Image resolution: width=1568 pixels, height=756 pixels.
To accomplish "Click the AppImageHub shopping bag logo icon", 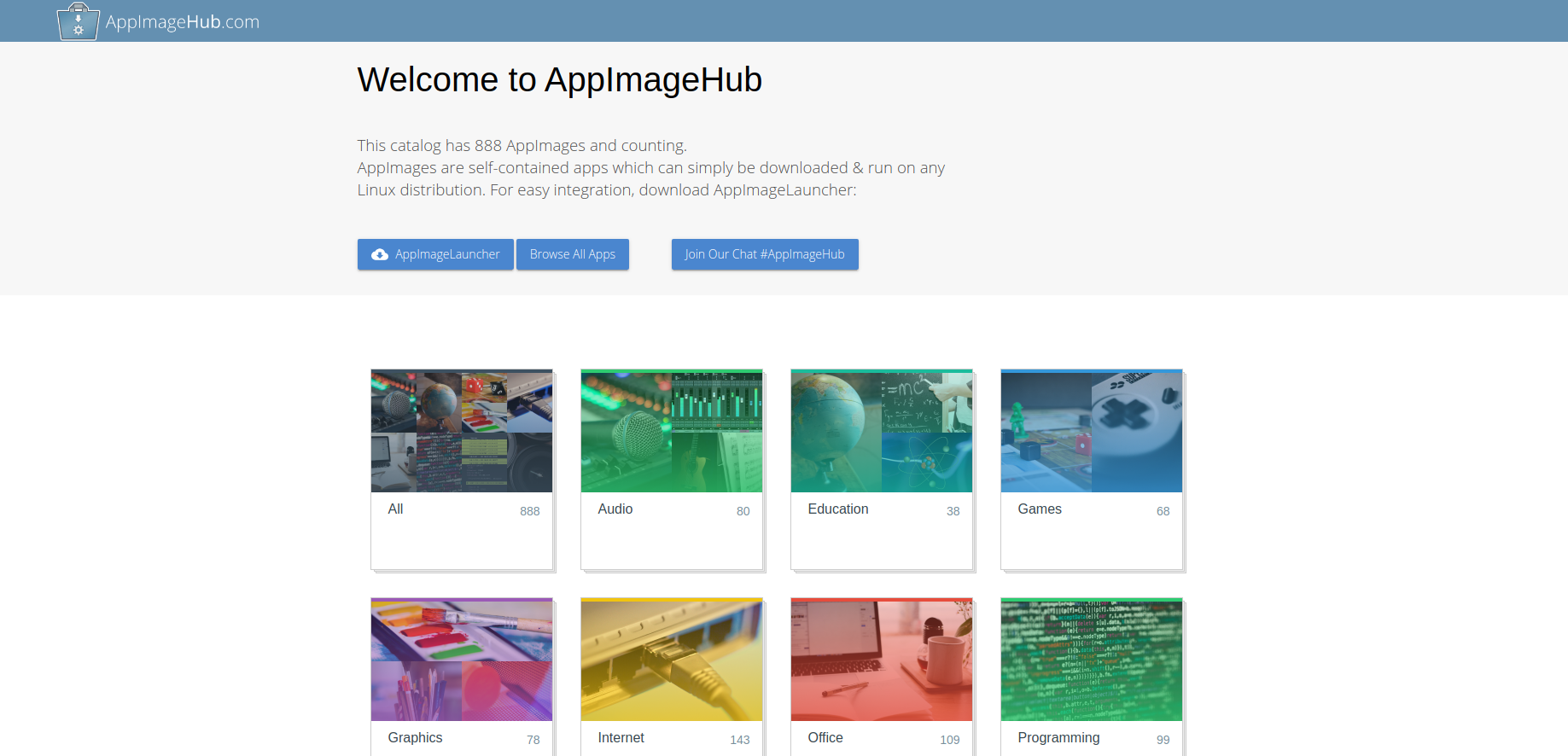I will point(78,21).
